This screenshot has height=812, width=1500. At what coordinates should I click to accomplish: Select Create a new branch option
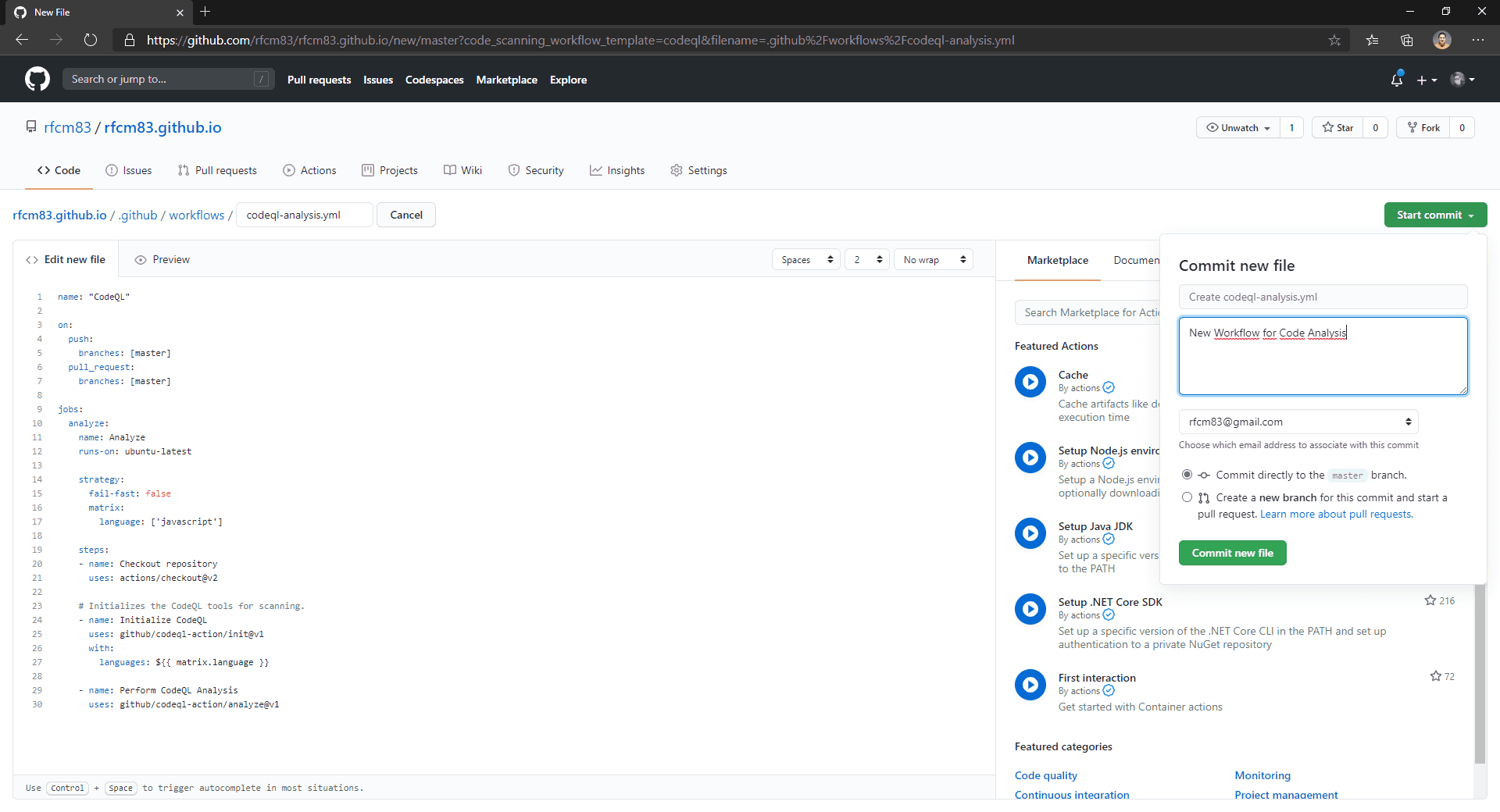click(x=1187, y=497)
